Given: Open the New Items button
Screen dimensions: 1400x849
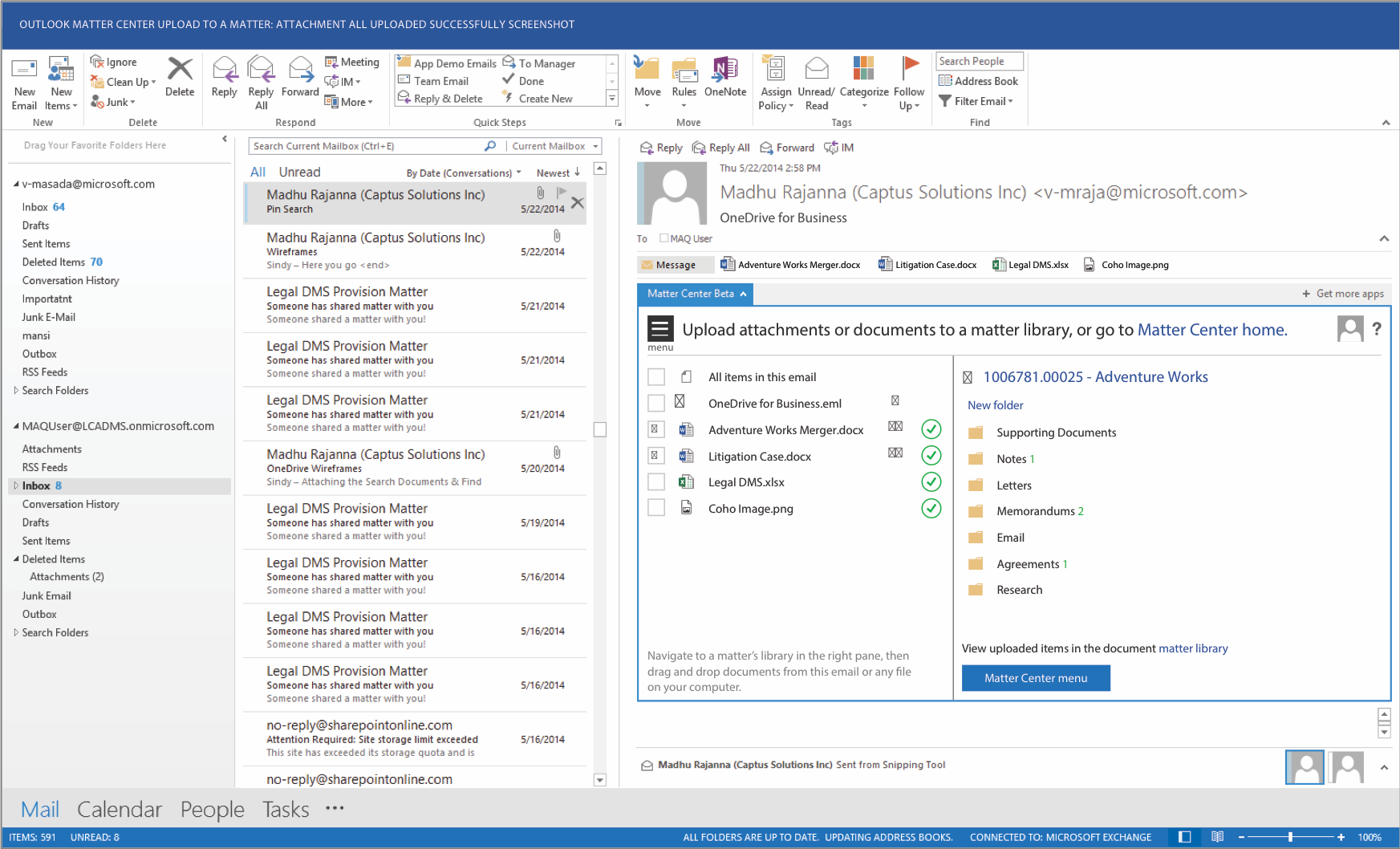Looking at the screenshot, I should pyautogui.click(x=61, y=83).
